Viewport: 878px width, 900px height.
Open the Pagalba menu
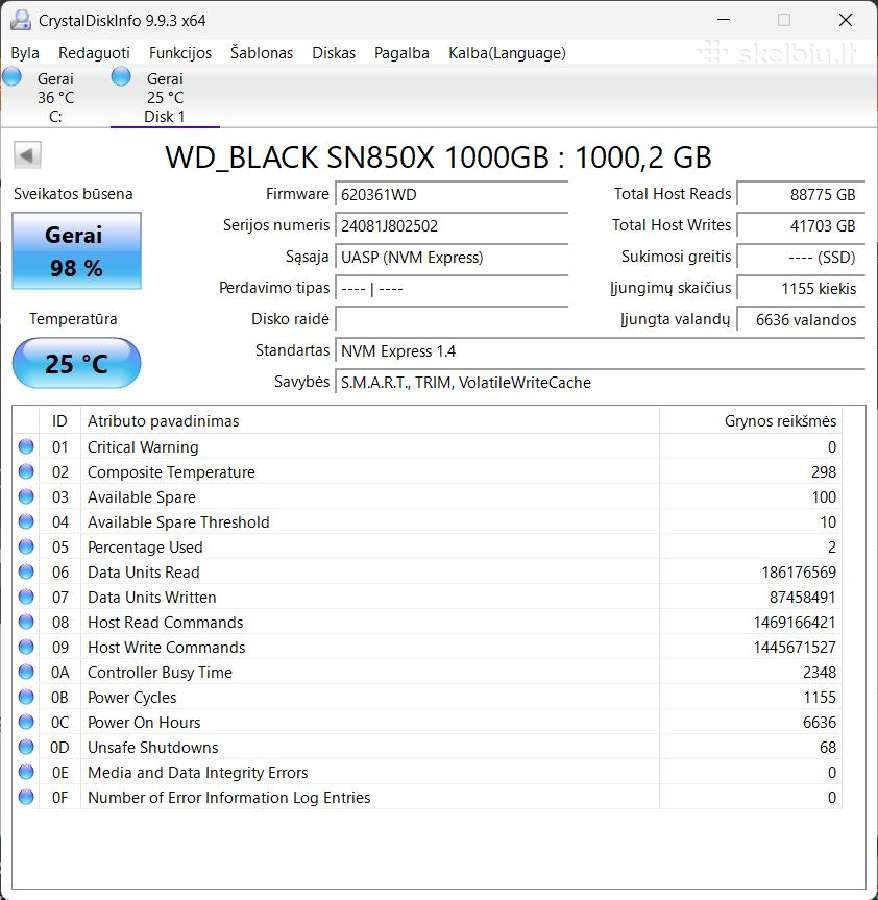tap(402, 53)
